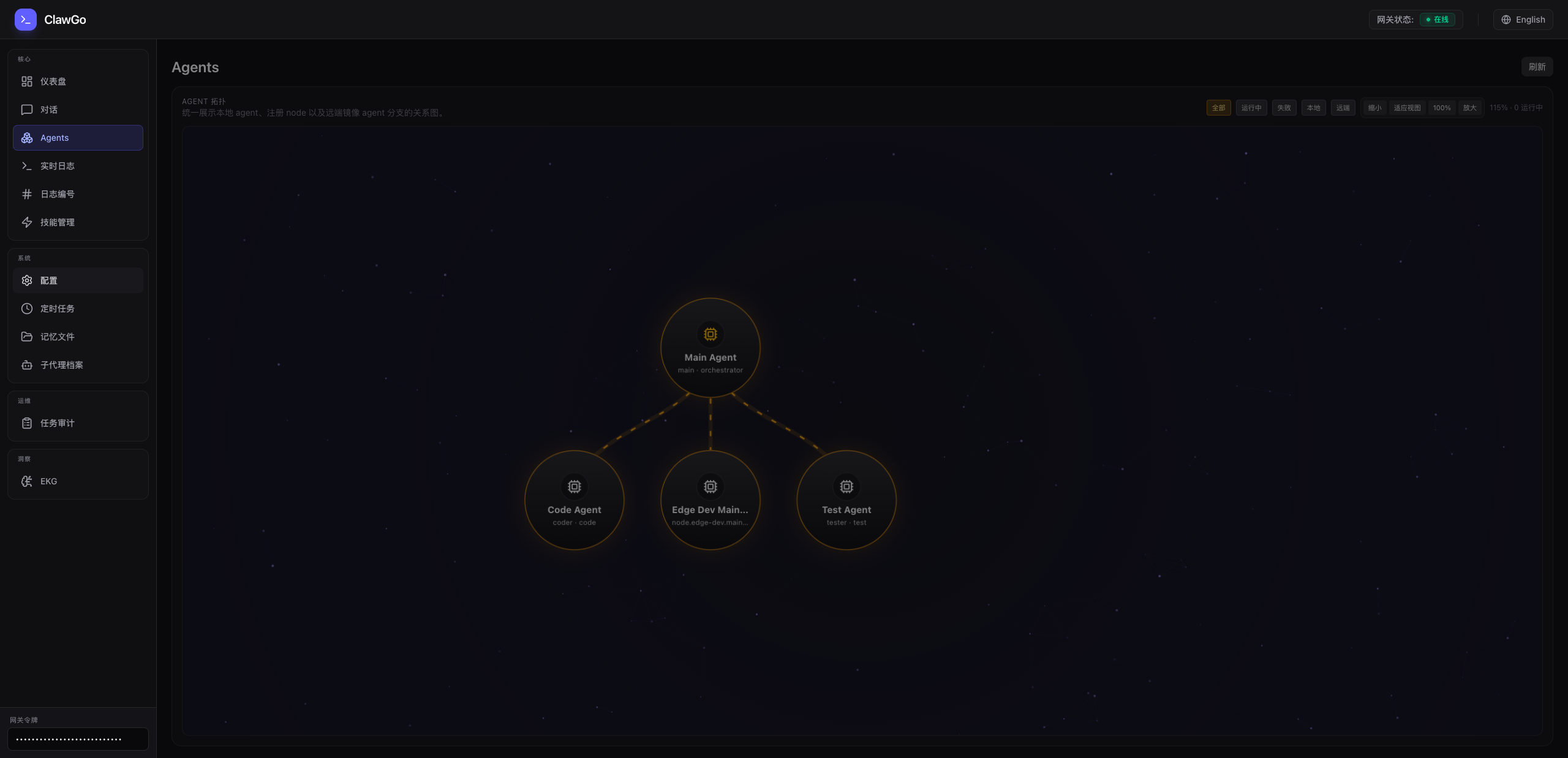Open 记忆文件 via the folder icon
This screenshot has height=758, width=1568.
click(27, 337)
